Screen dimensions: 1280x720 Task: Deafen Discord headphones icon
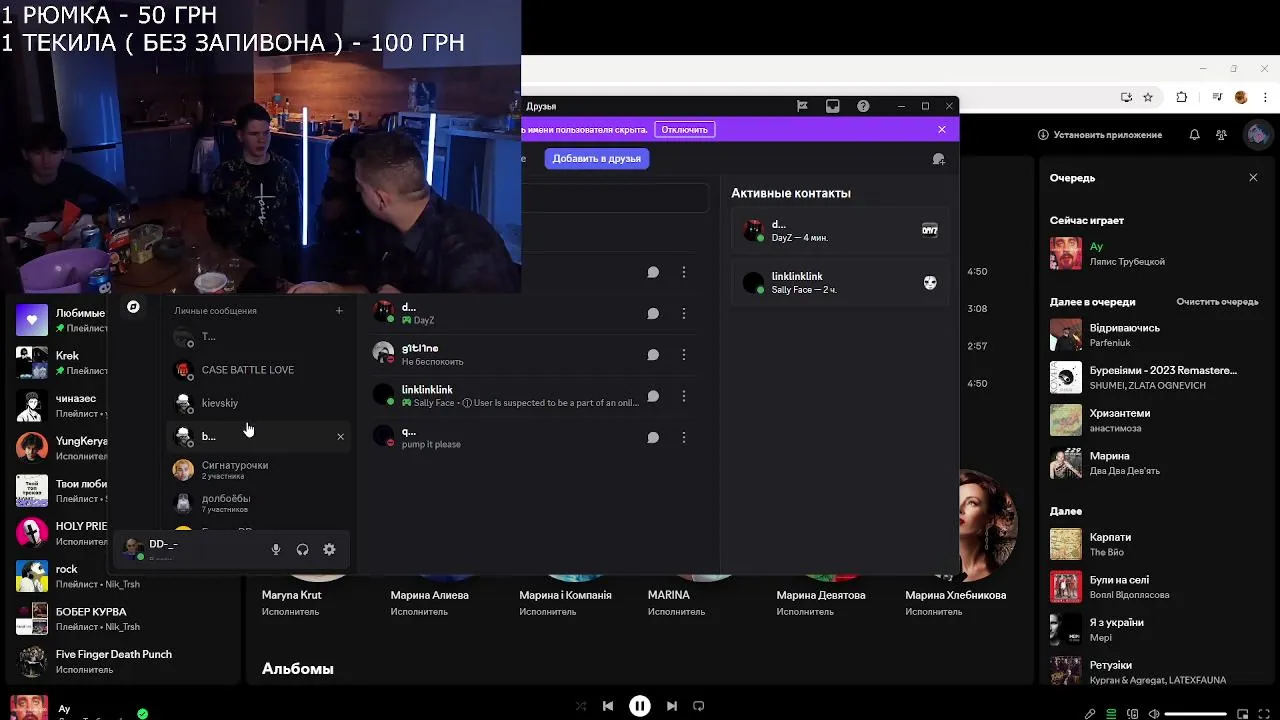tap(302, 549)
